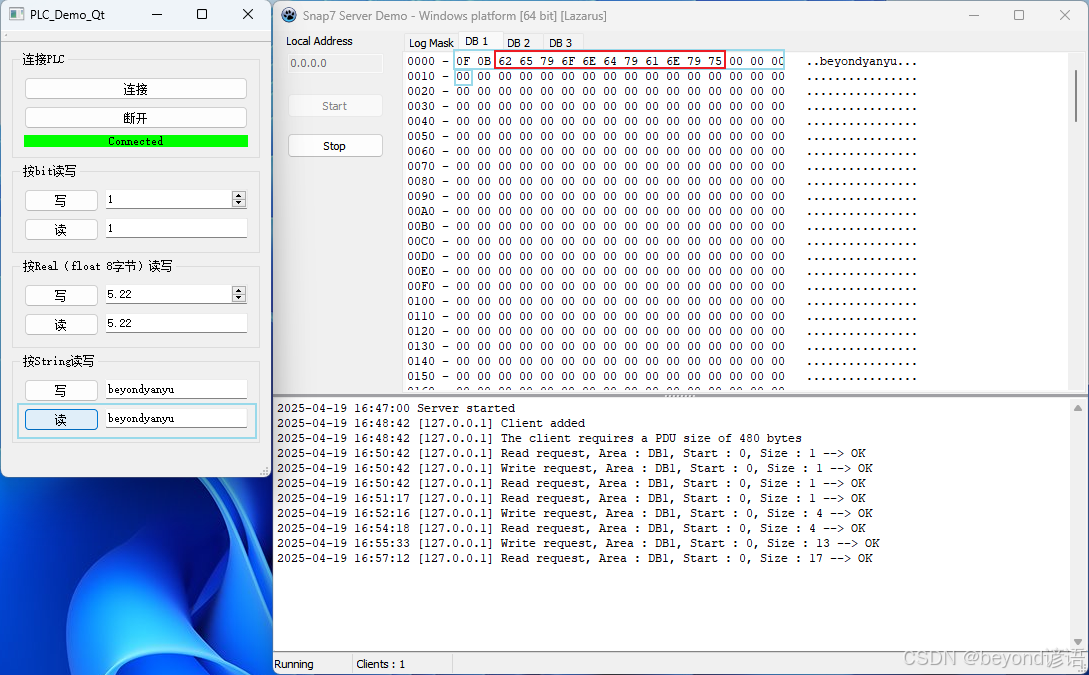Maximize the PLC_Demo_Qt window
1089x675 pixels.
tap(202, 14)
